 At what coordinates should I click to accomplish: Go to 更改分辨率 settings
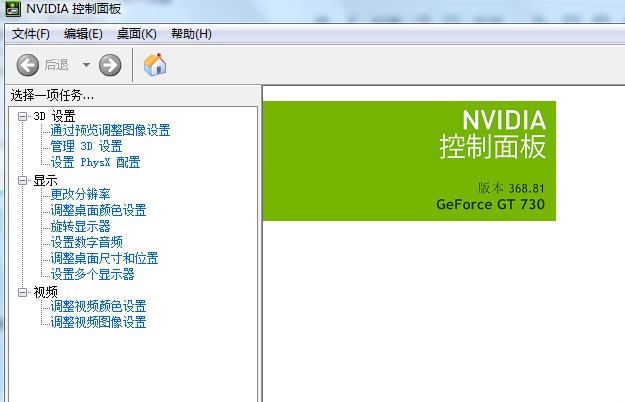point(80,195)
